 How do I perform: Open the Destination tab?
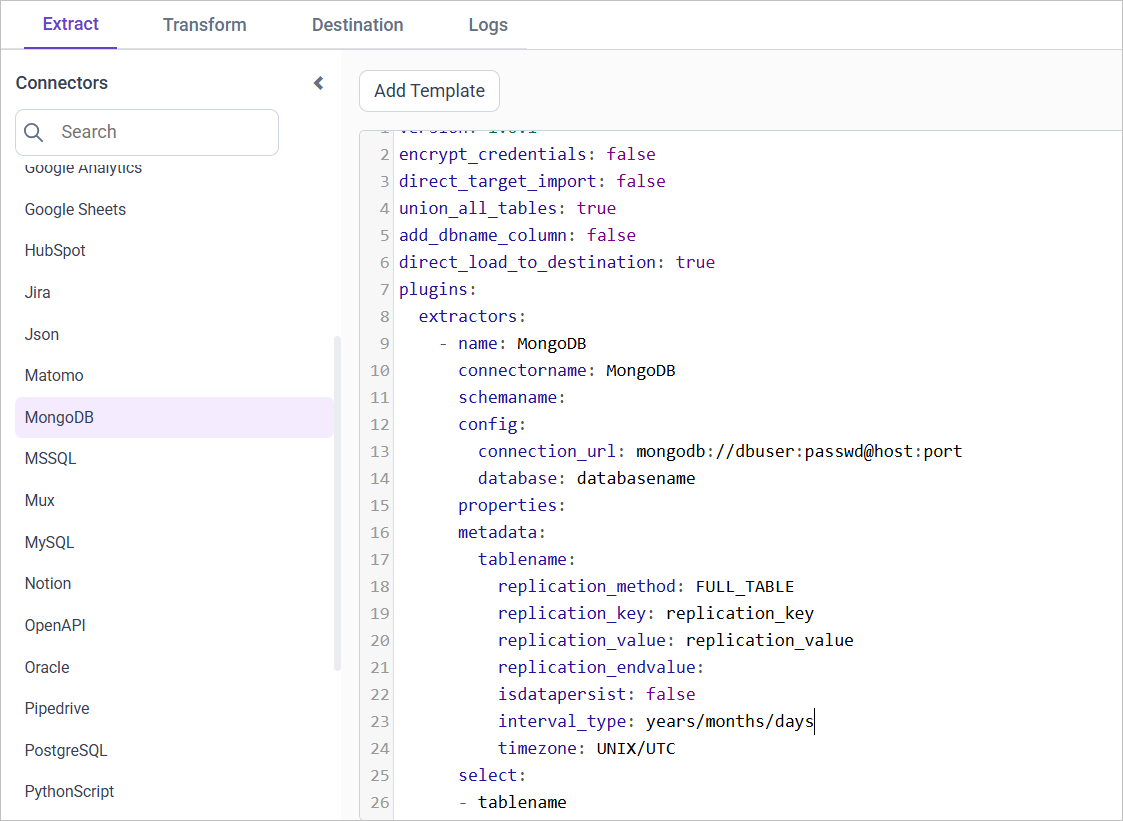coord(357,24)
